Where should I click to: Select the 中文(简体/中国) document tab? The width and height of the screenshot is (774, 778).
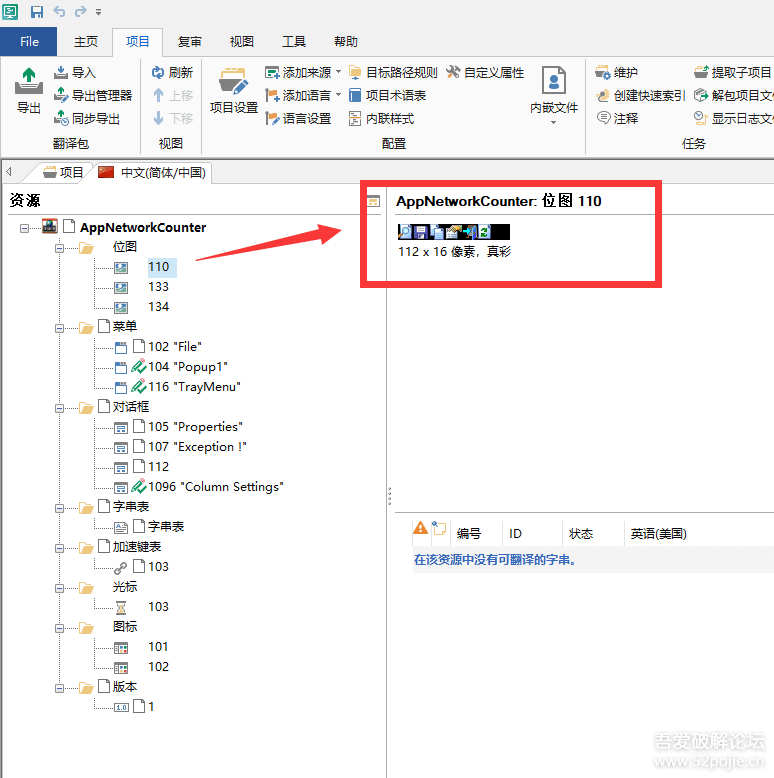click(x=152, y=172)
